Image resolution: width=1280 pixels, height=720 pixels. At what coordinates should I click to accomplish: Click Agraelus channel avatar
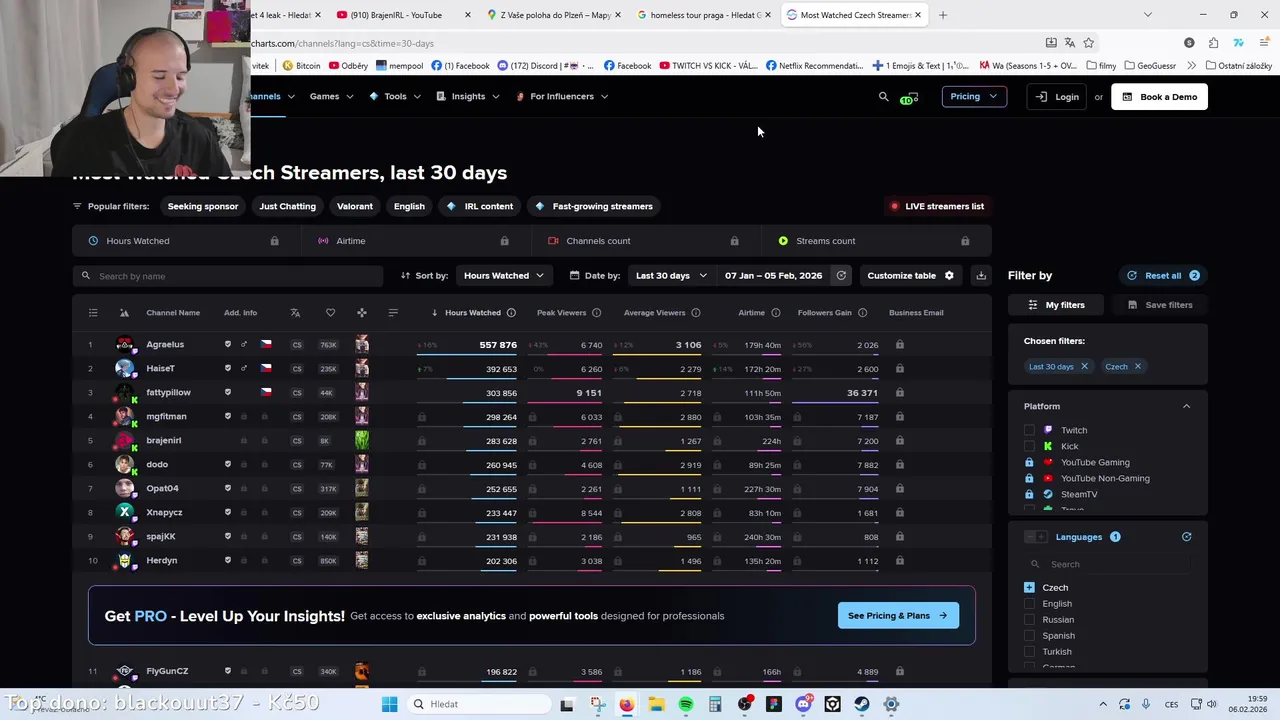(124, 345)
